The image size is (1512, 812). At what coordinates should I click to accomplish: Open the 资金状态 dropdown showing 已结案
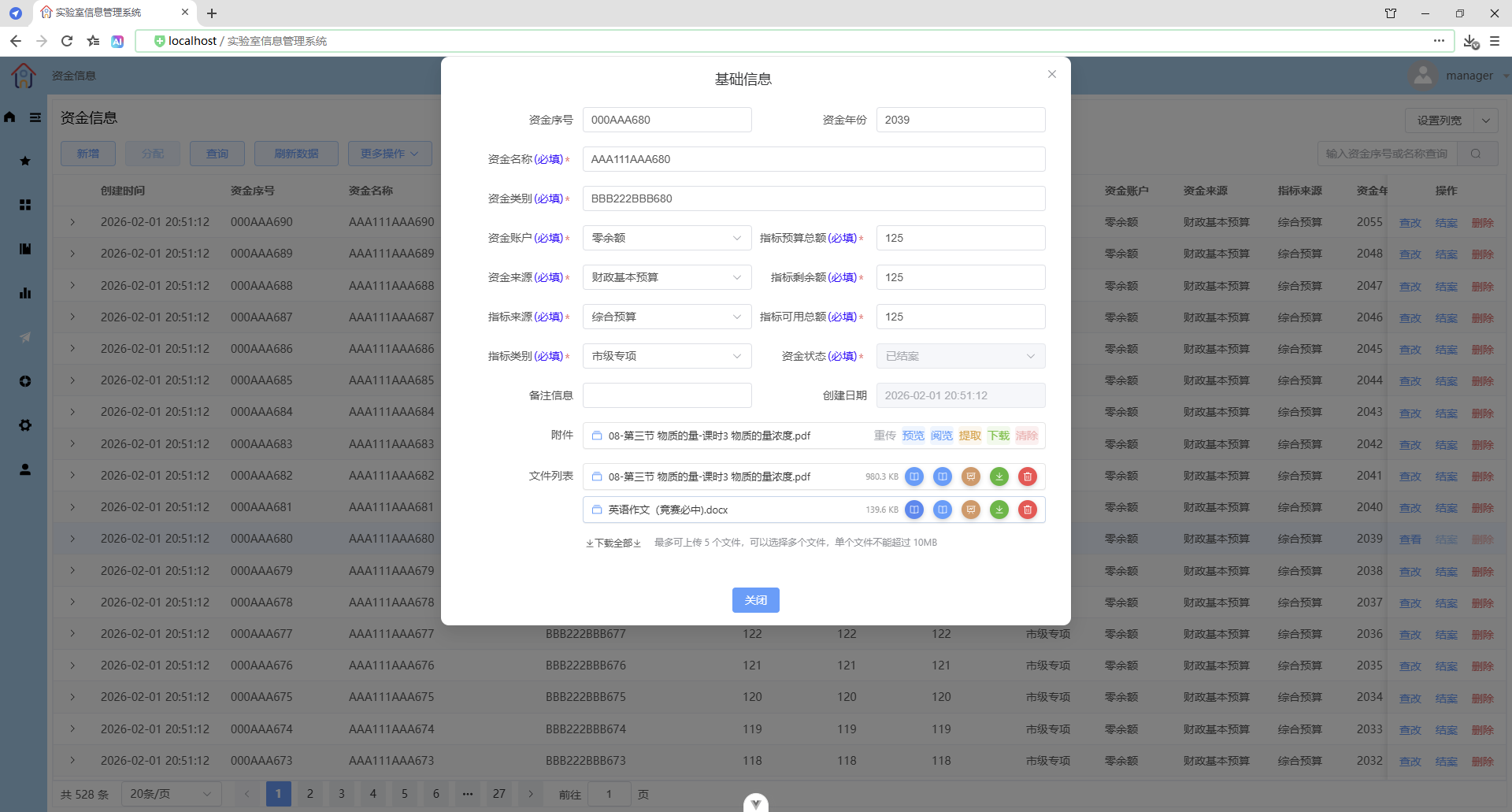pyautogui.click(x=961, y=356)
